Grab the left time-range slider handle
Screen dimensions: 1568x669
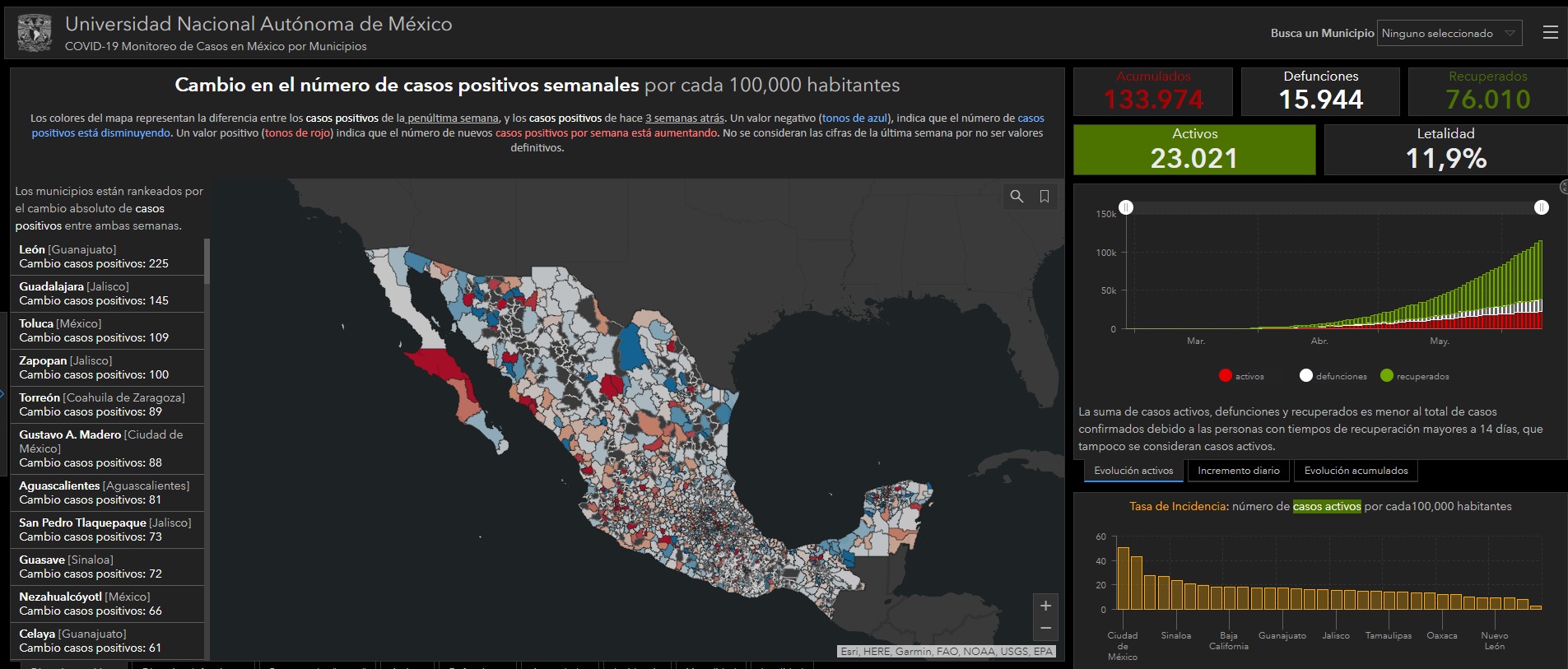pyautogui.click(x=1126, y=207)
